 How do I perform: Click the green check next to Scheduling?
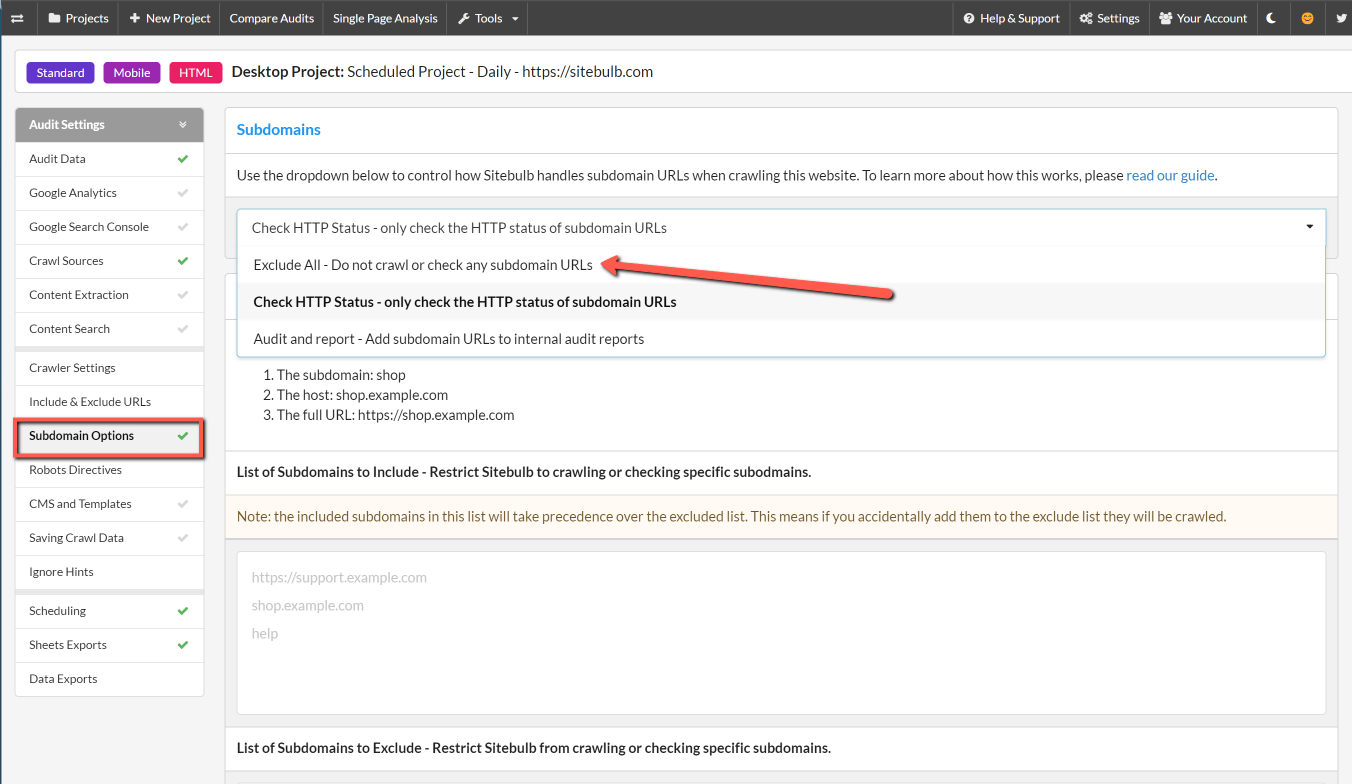tap(182, 611)
